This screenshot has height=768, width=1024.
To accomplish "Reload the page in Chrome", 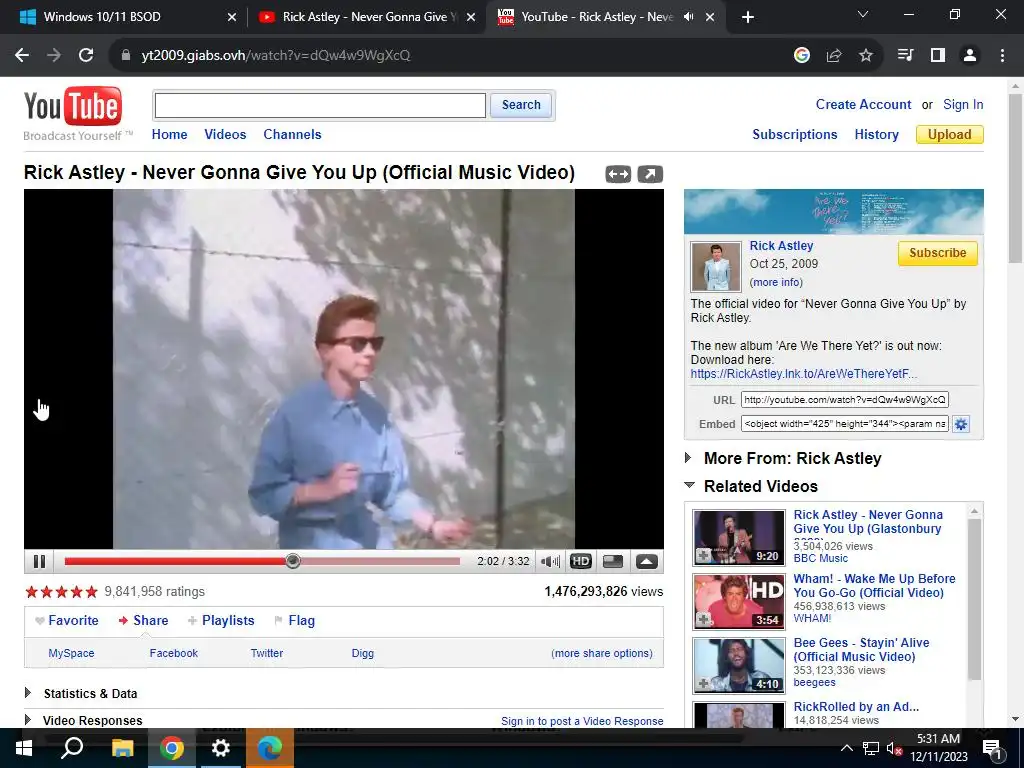I will pyautogui.click(x=86, y=55).
